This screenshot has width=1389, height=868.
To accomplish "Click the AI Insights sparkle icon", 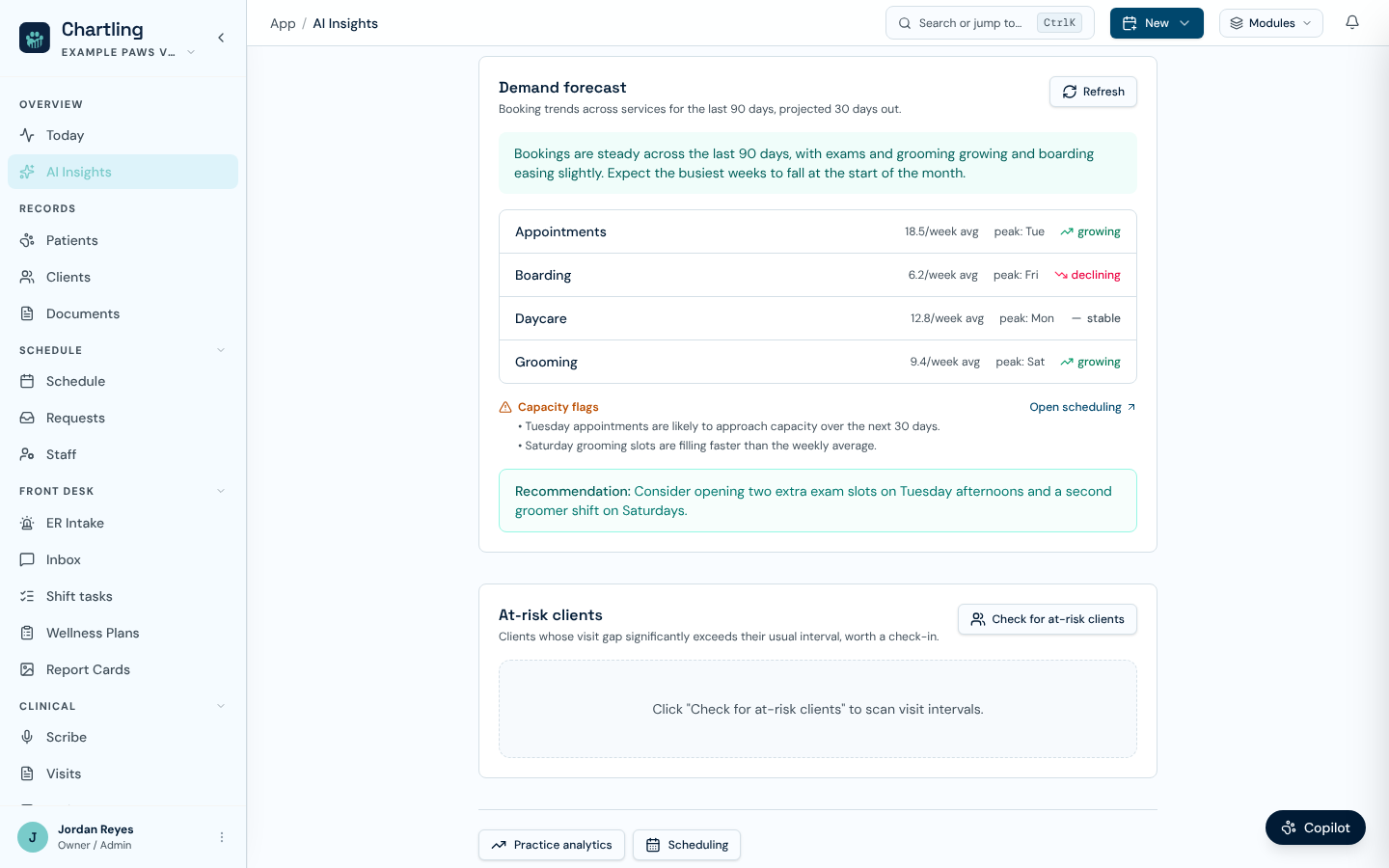I will point(27,172).
